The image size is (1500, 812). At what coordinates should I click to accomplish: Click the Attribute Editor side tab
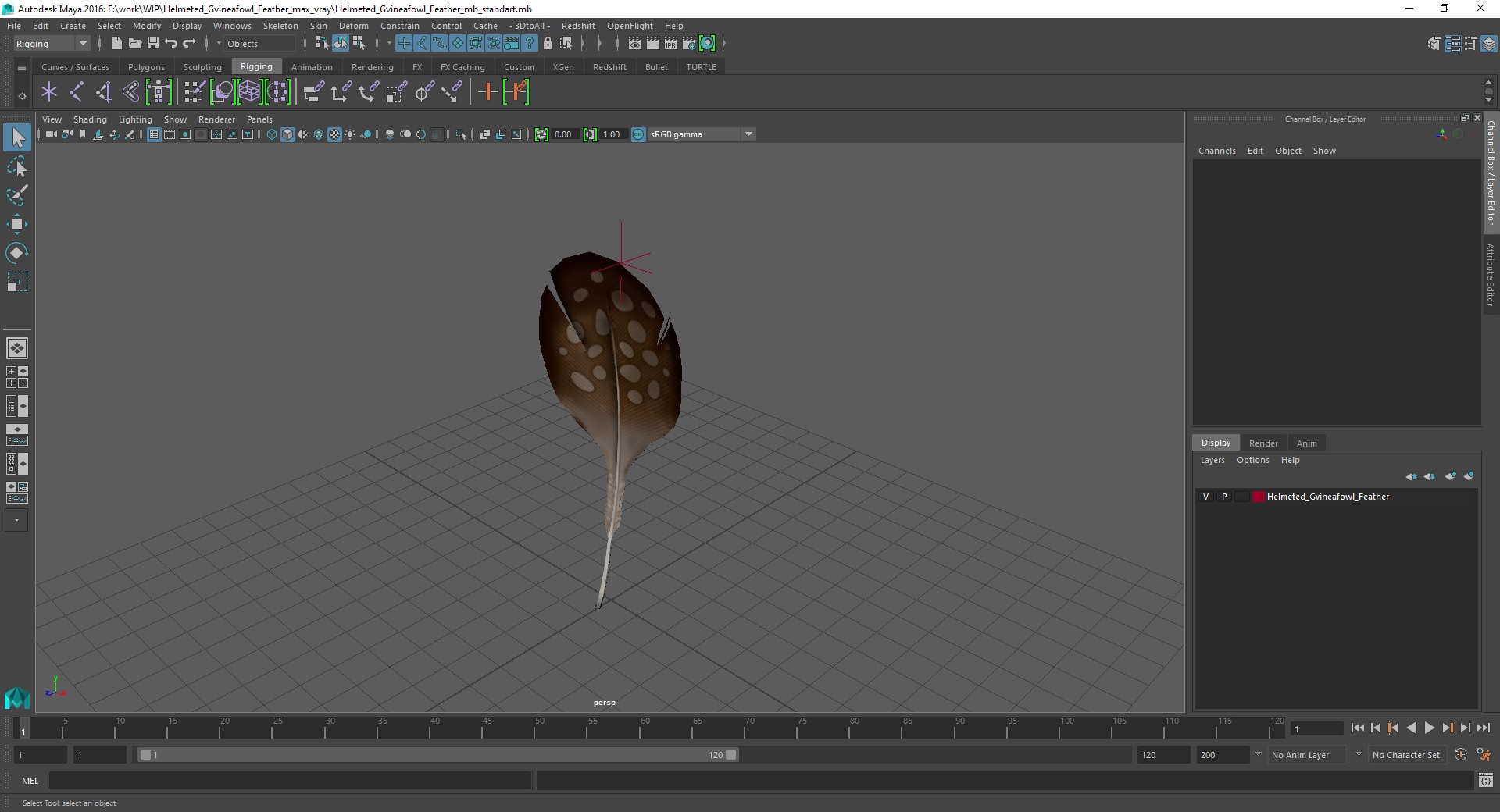point(1491,274)
